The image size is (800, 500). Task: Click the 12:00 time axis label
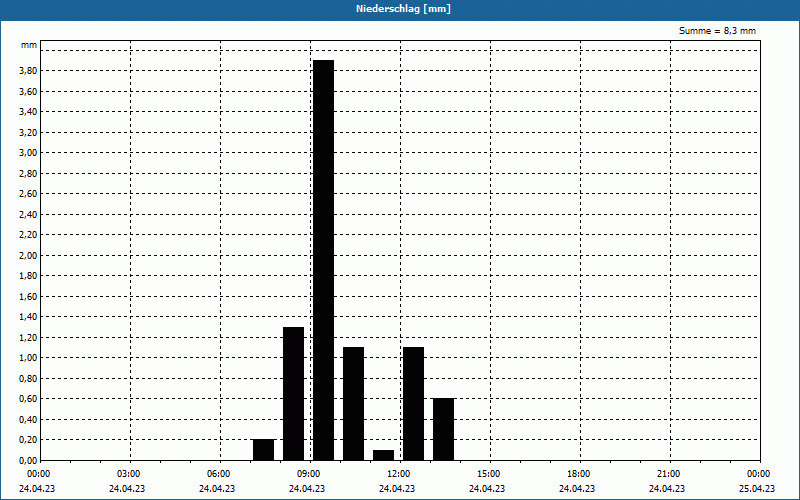point(399,474)
